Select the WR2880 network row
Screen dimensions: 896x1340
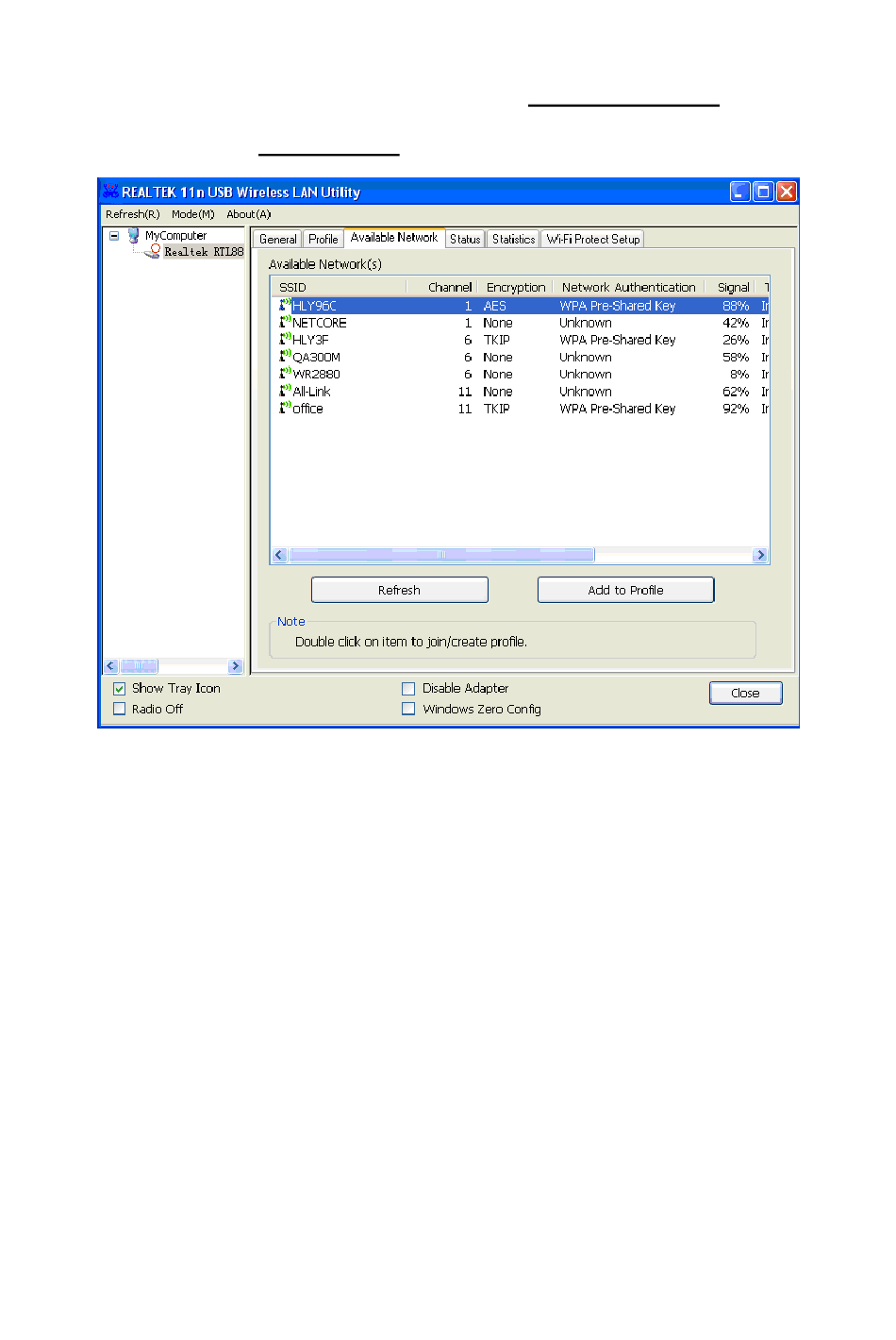pyautogui.click(x=520, y=375)
